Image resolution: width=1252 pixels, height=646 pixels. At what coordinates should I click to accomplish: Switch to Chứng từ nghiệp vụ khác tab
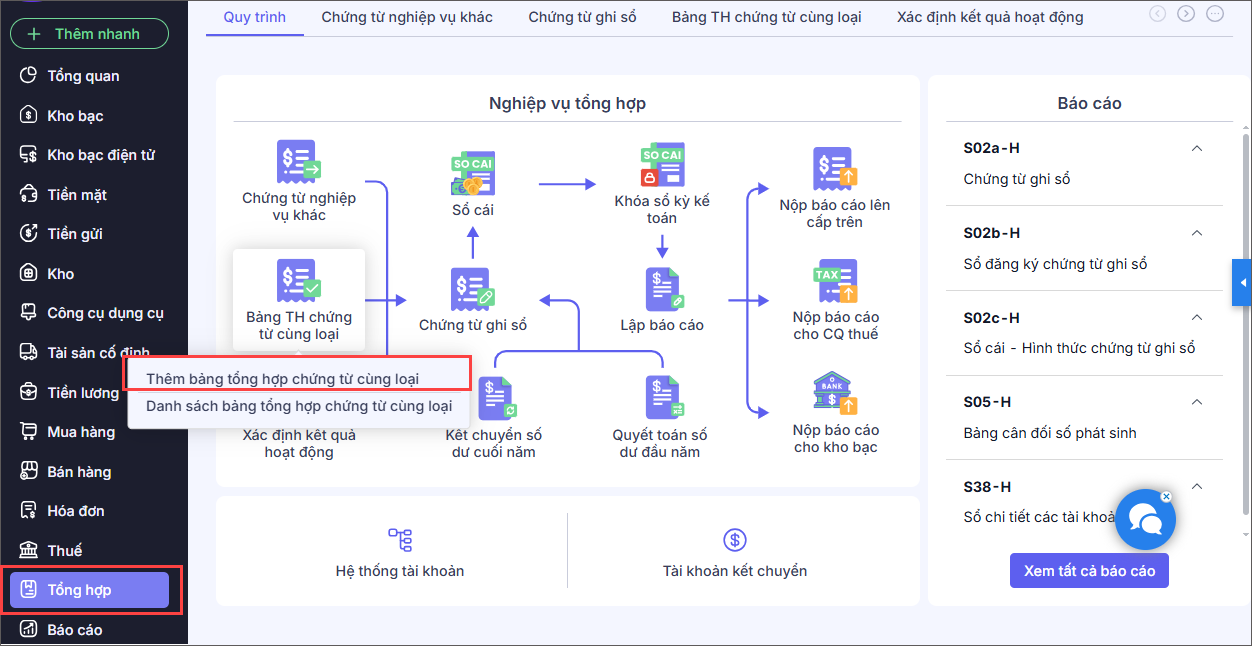407,17
